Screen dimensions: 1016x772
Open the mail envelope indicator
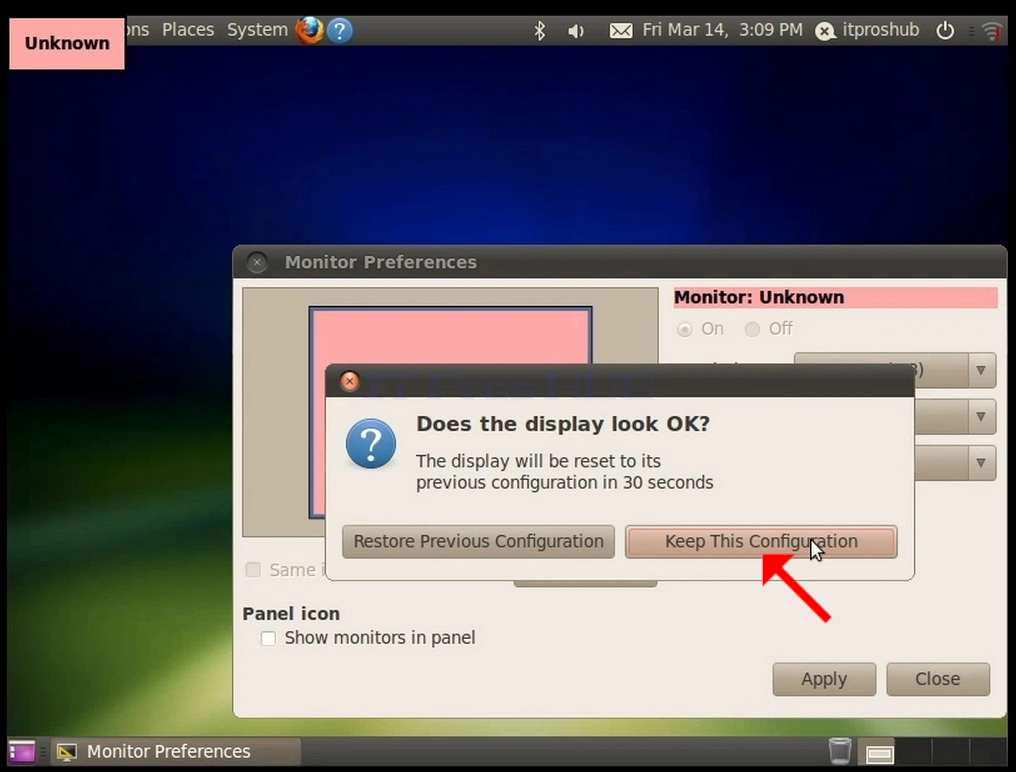pyautogui.click(x=621, y=30)
